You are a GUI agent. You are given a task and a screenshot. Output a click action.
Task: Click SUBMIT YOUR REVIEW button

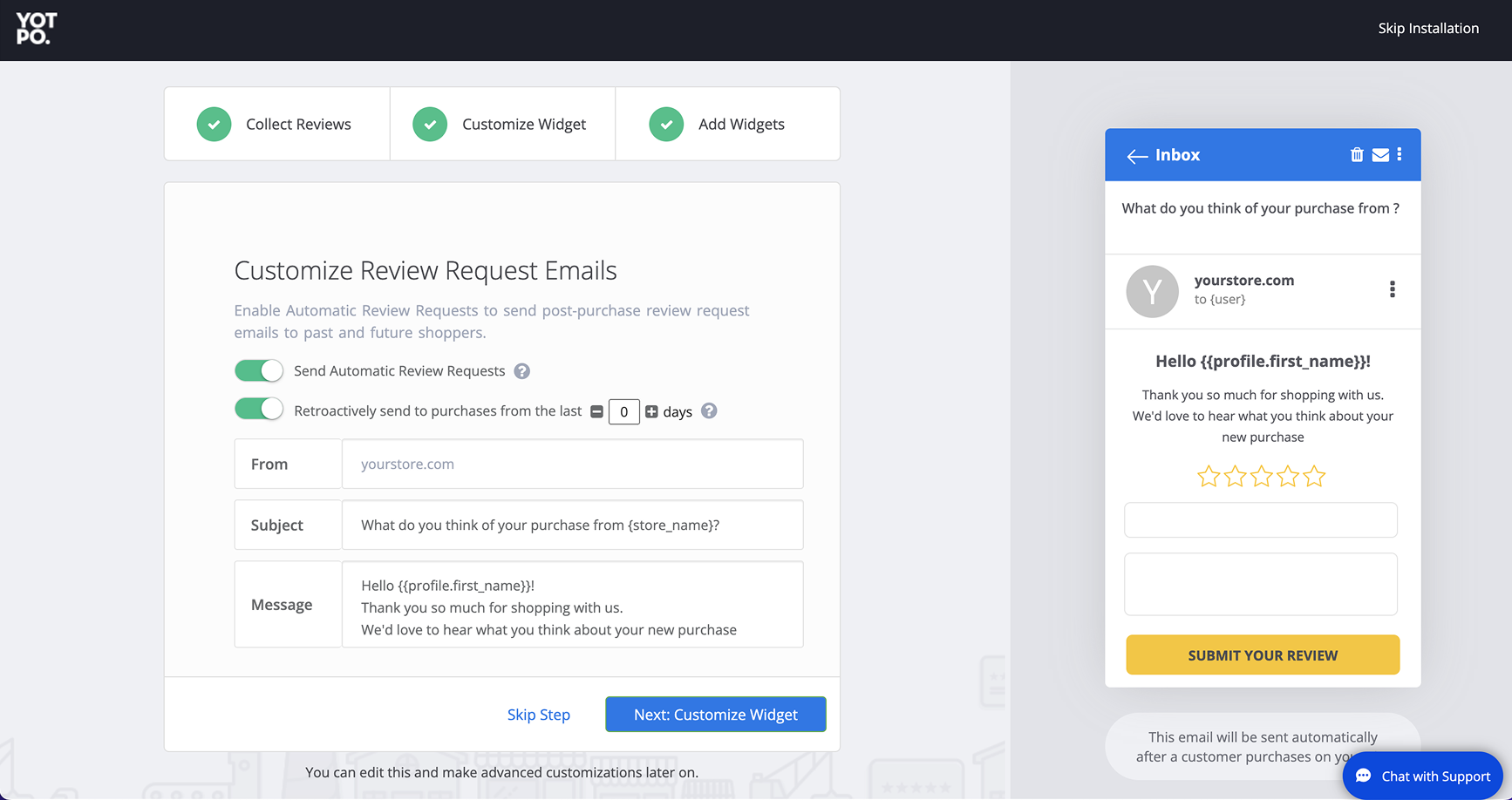[x=1263, y=654]
